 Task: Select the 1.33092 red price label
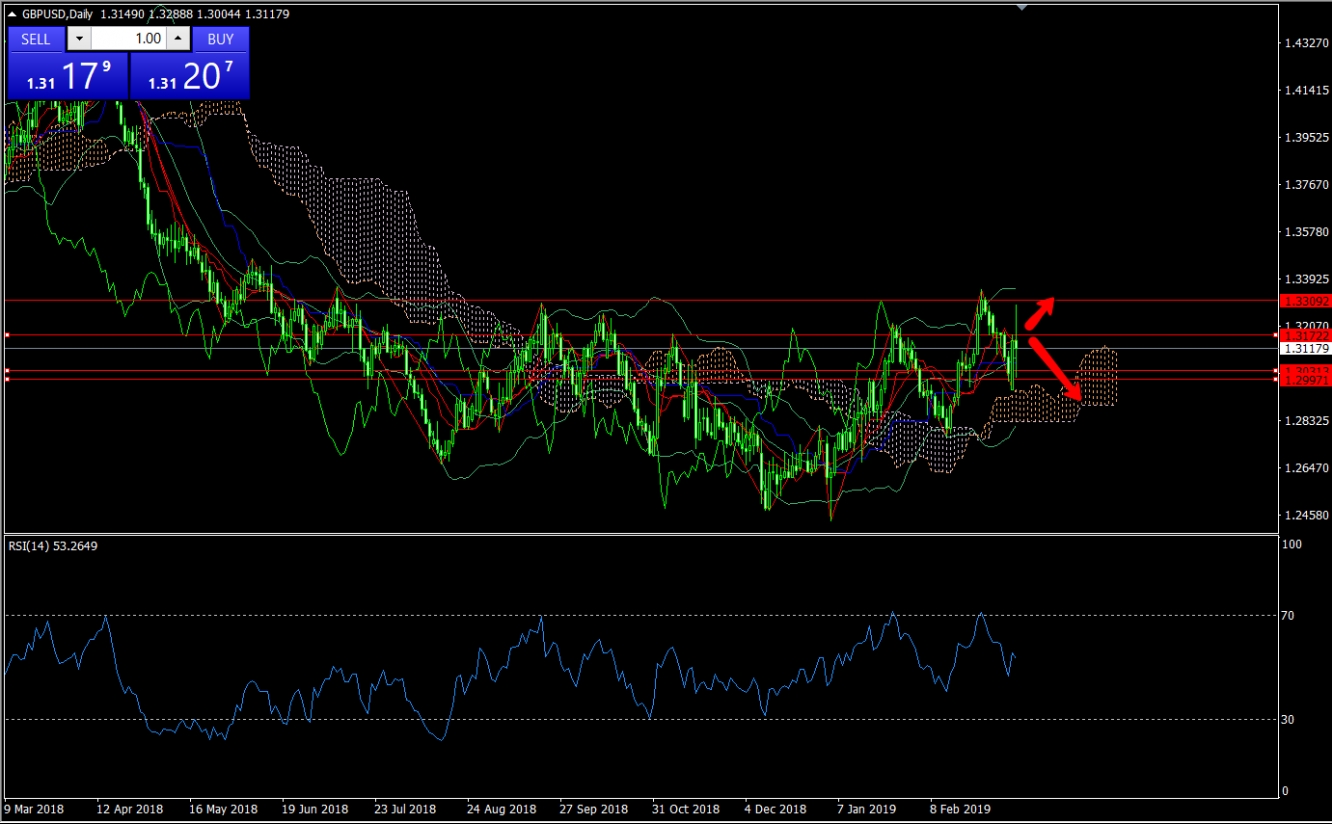pyautogui.click(x=1305, y=300)
